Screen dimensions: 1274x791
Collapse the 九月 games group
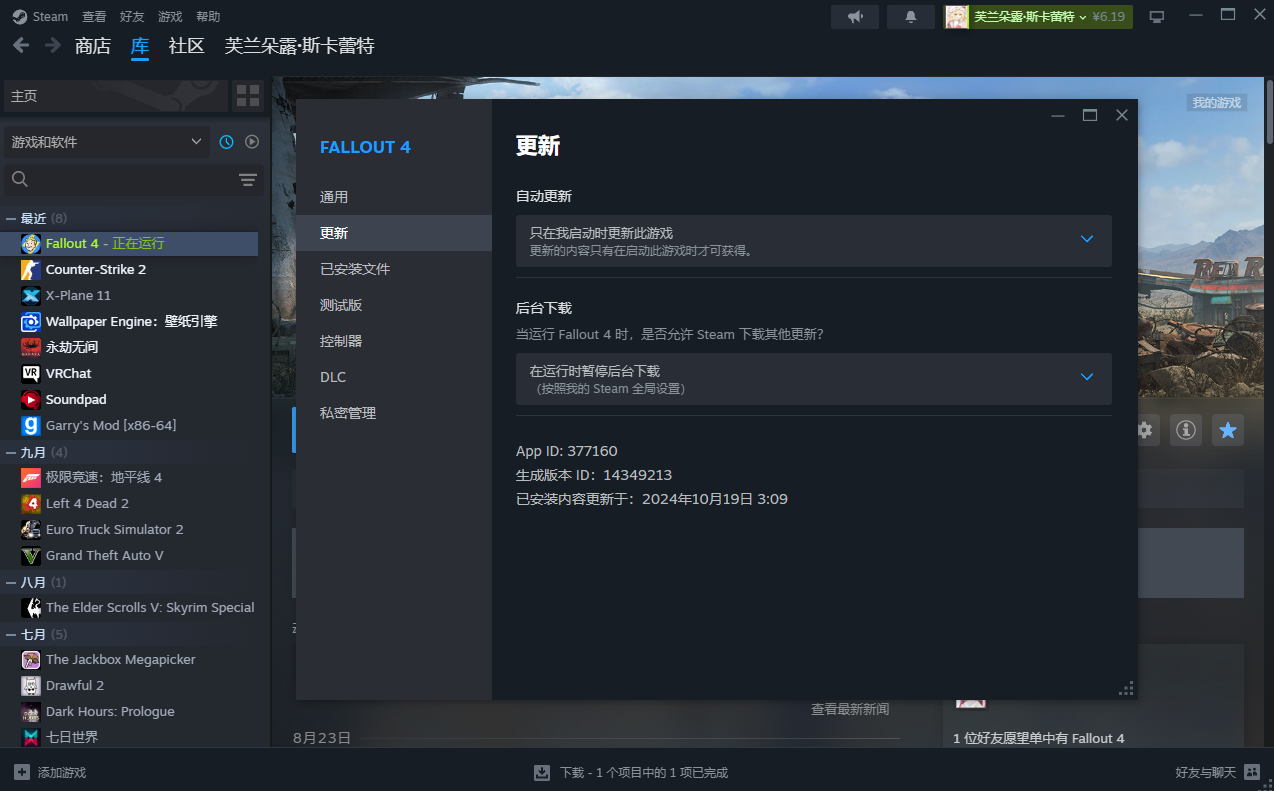(x=11, y=452)
